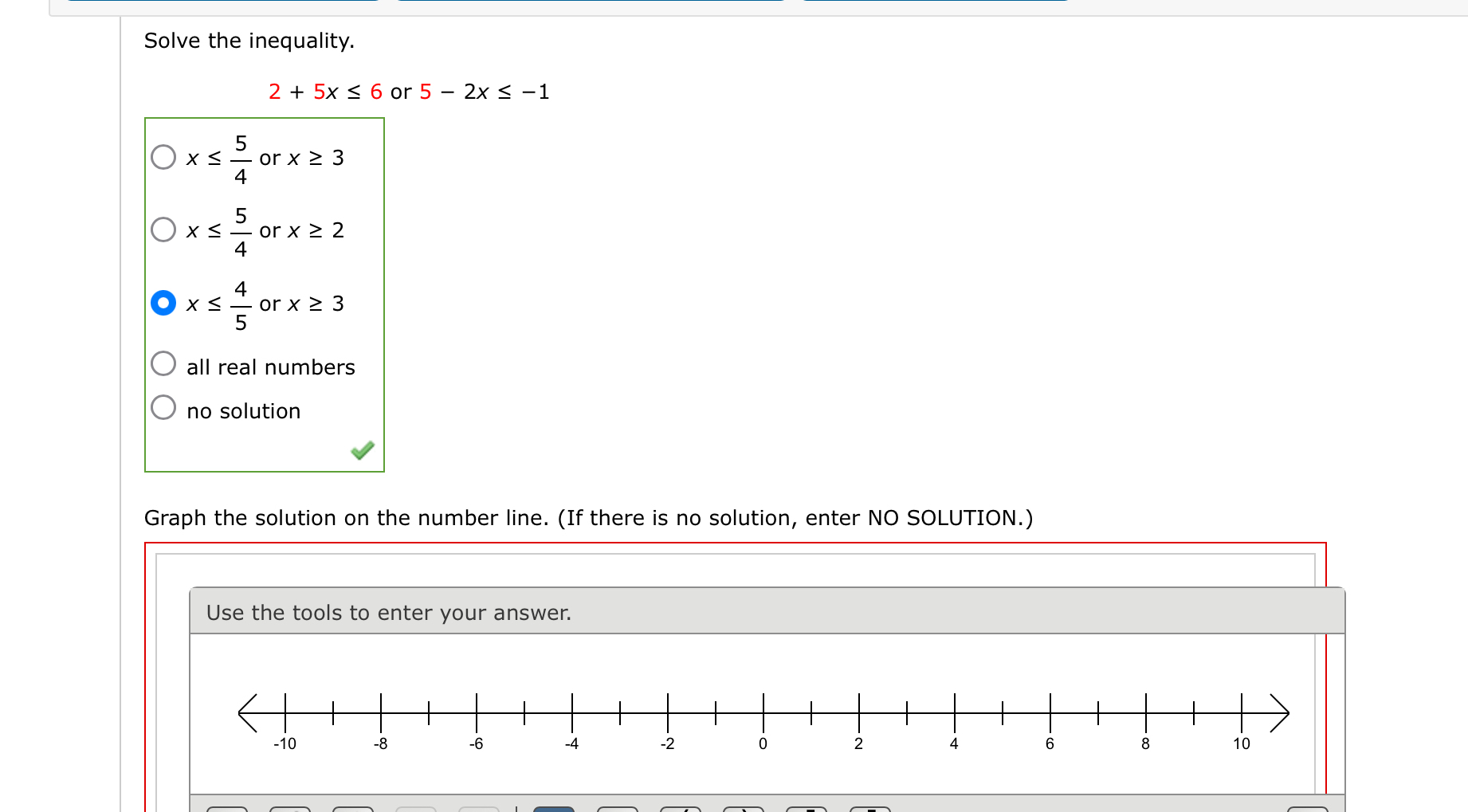The image size is (1468, 812).
Task: Select the x ≤ 5/4 or x ≥ 2 option
Action: tap(163, 229)
